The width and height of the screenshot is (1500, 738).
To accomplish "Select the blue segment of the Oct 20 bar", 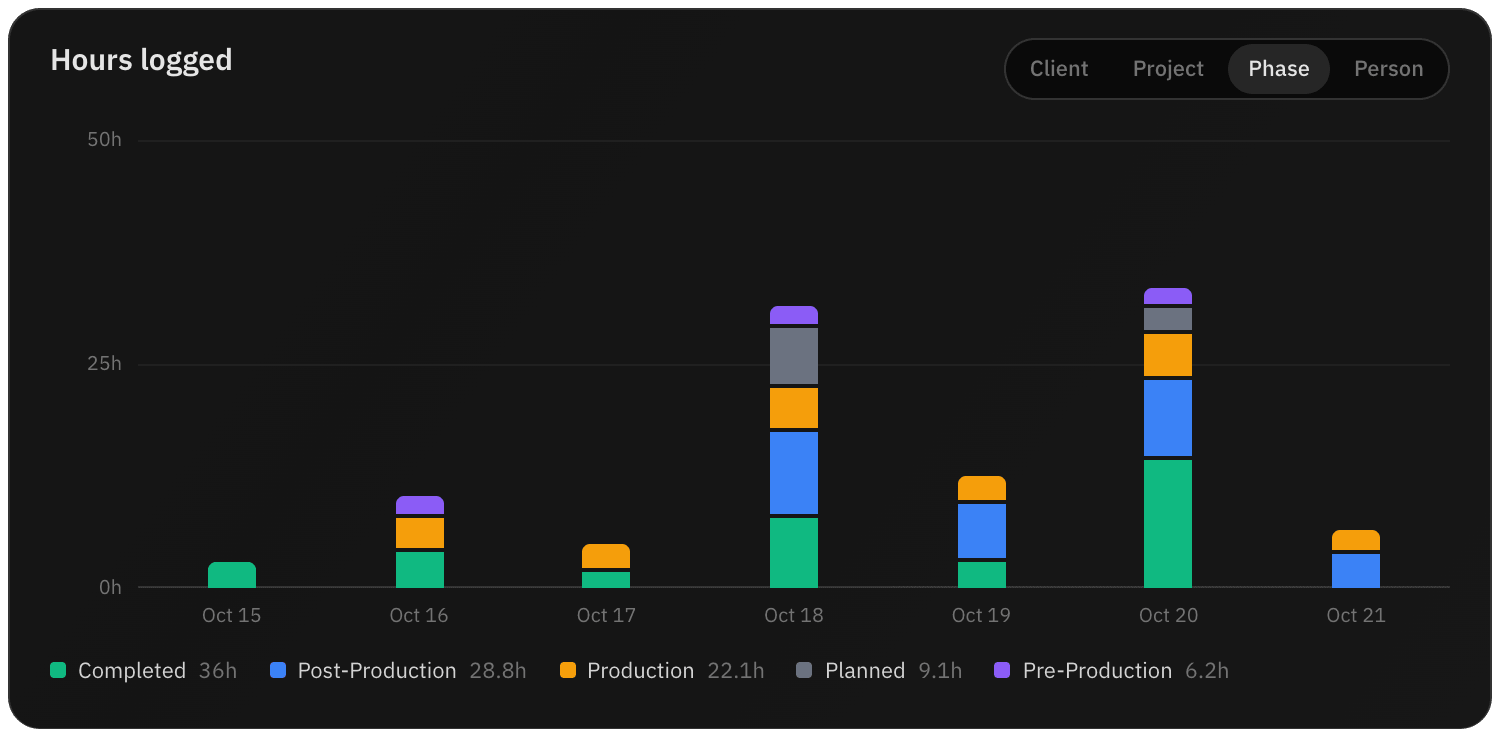I will tap(1168, 418).
